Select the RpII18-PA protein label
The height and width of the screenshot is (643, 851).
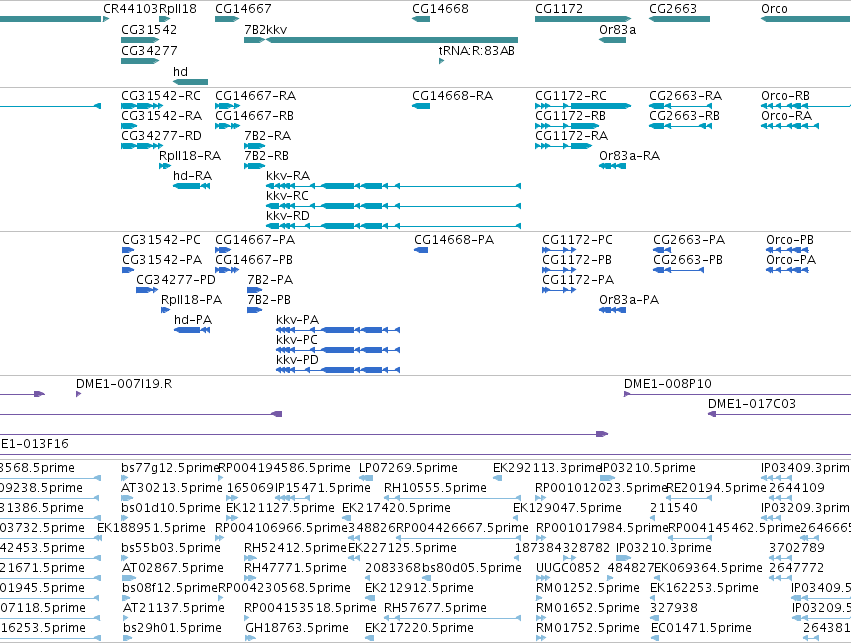point(192,300)
